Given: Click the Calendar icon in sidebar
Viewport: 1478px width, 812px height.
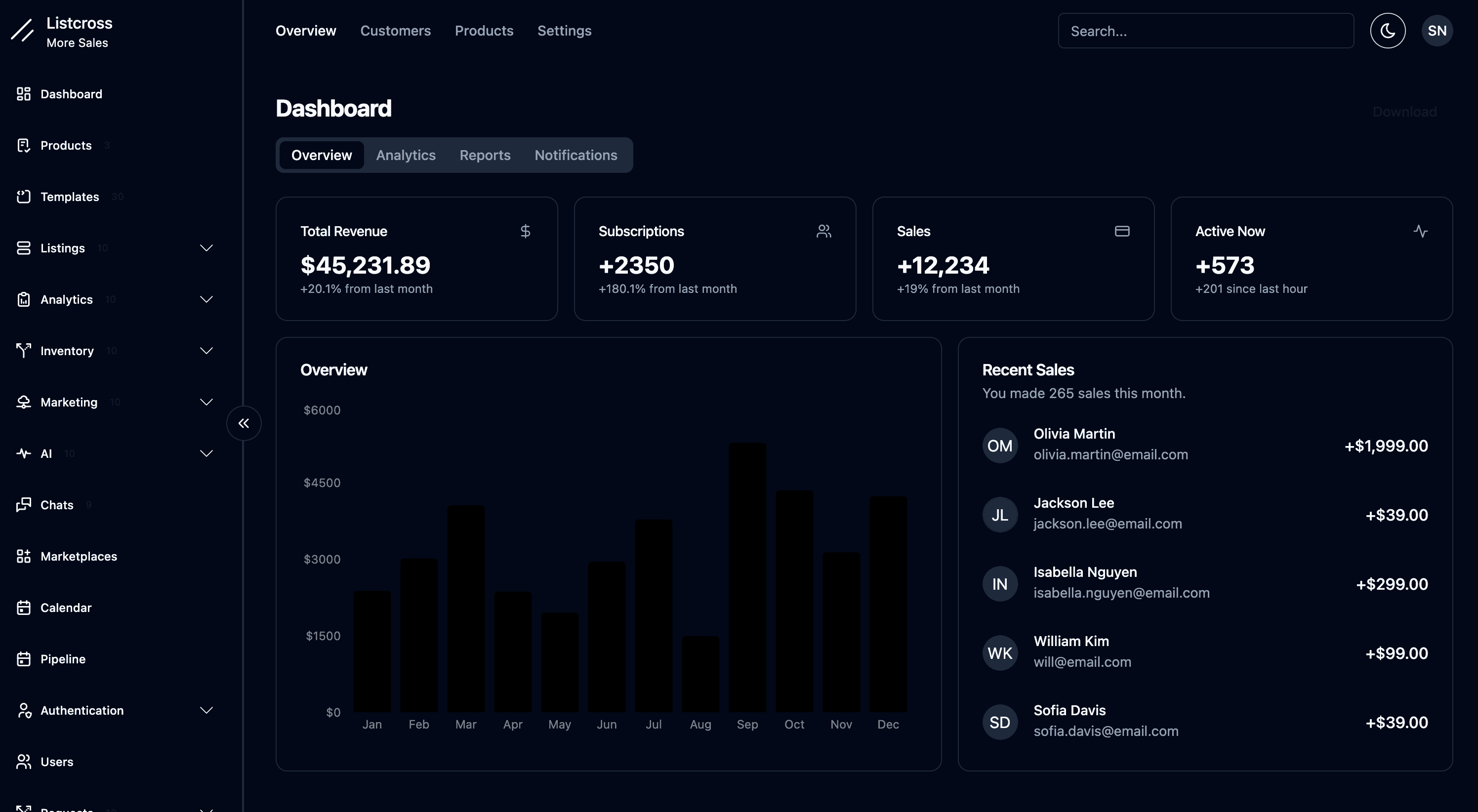Looking at the screenshot, I should coord(24,608).
